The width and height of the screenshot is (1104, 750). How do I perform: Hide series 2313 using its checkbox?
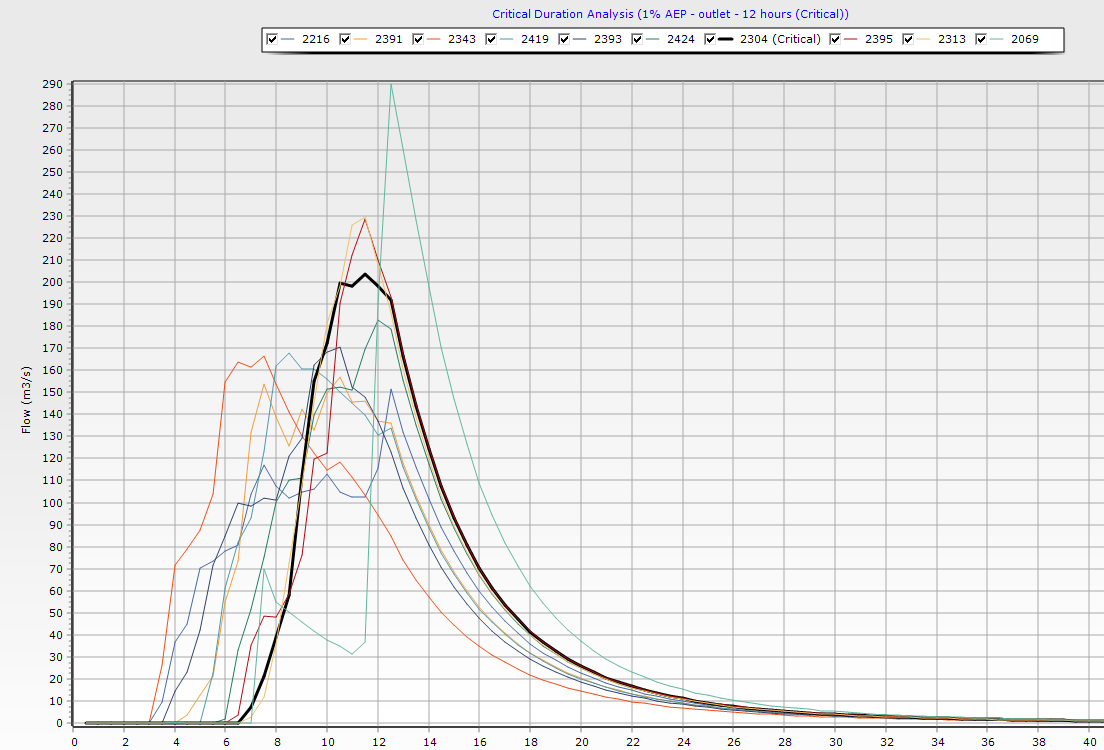[908, 40]
